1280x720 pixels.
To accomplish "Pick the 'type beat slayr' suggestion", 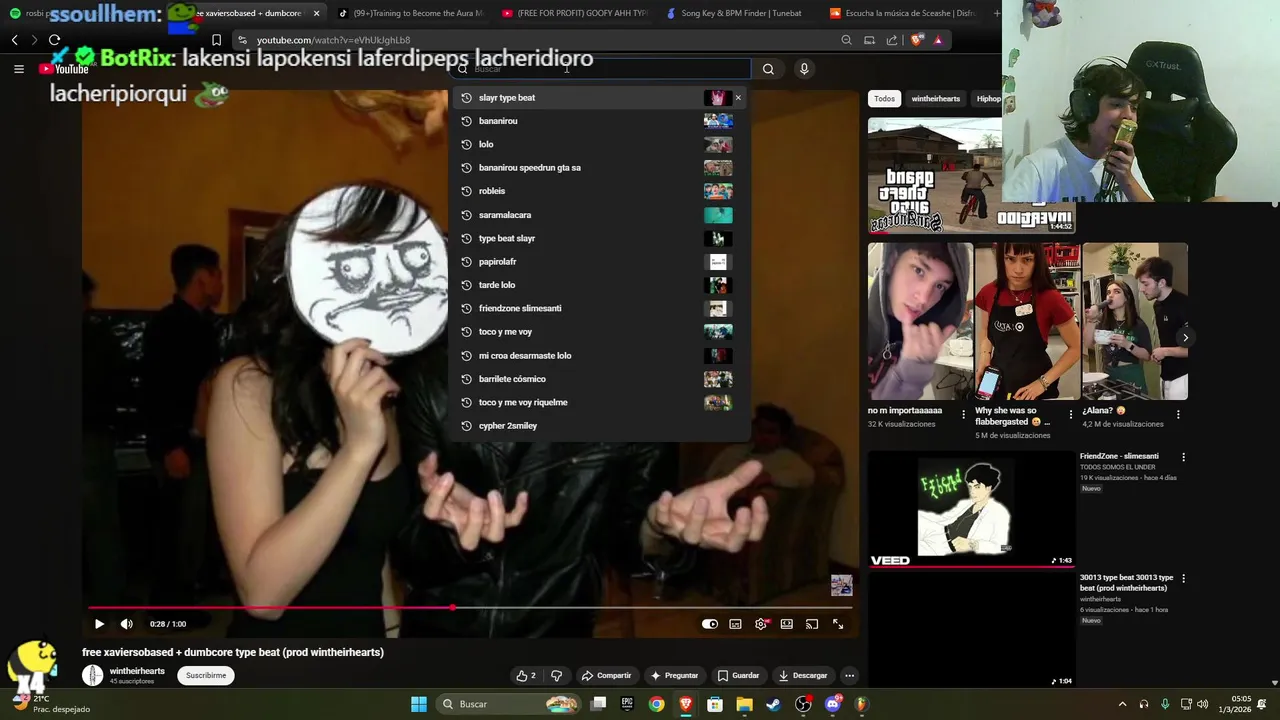I will 600,238.
